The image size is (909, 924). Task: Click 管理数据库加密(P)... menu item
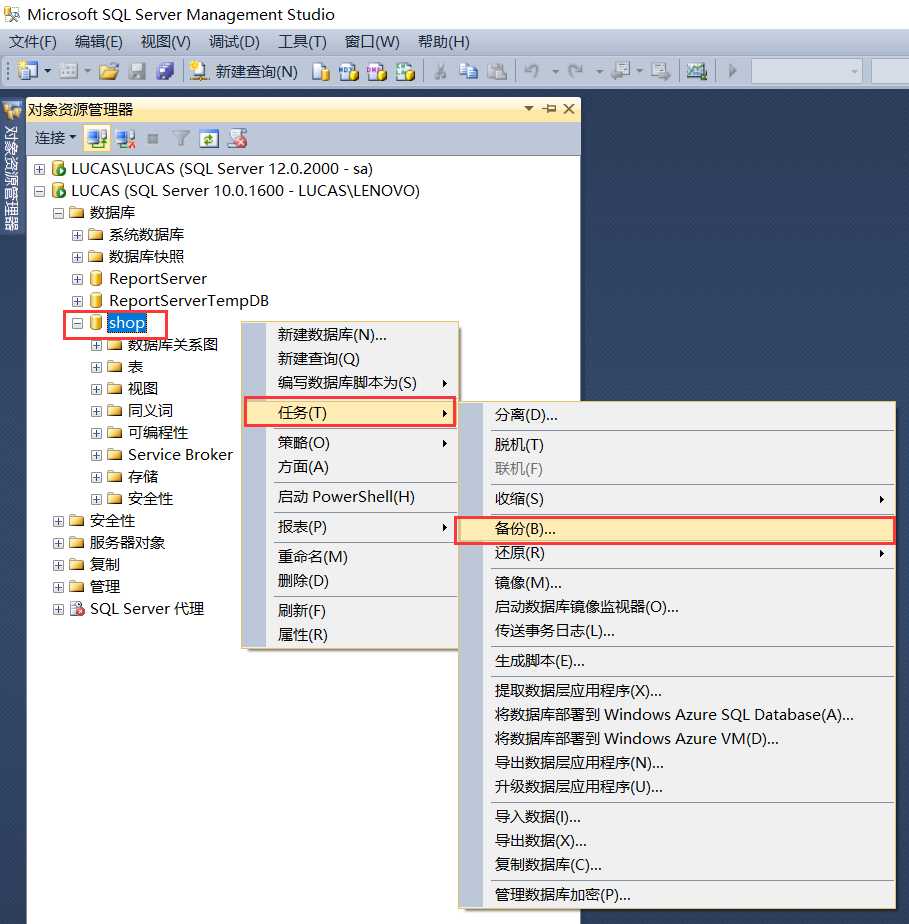[677, 895]
